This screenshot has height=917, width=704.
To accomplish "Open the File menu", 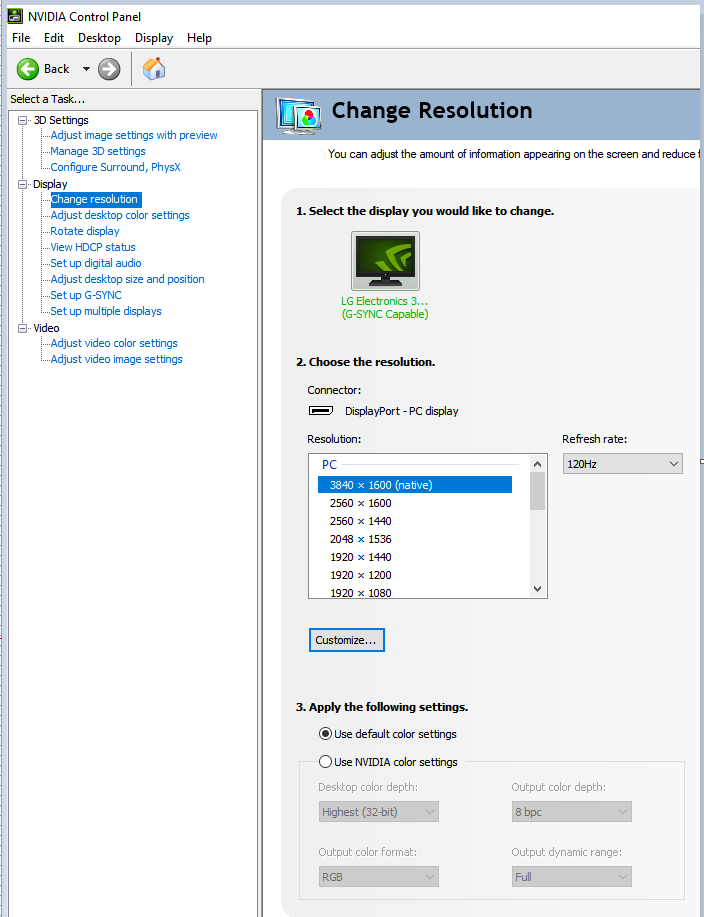I will coord(21,38).
